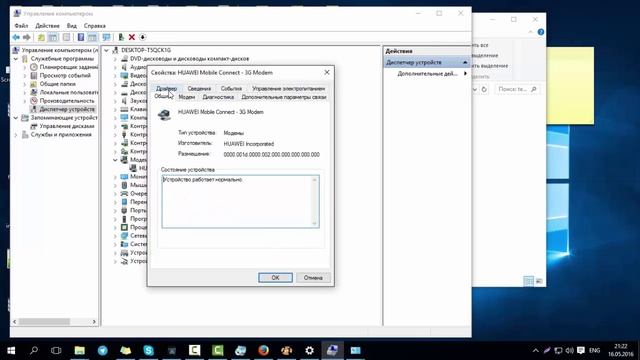Open the notification center icon
Viewport: 640px width, 360px height.
(581, 351)
